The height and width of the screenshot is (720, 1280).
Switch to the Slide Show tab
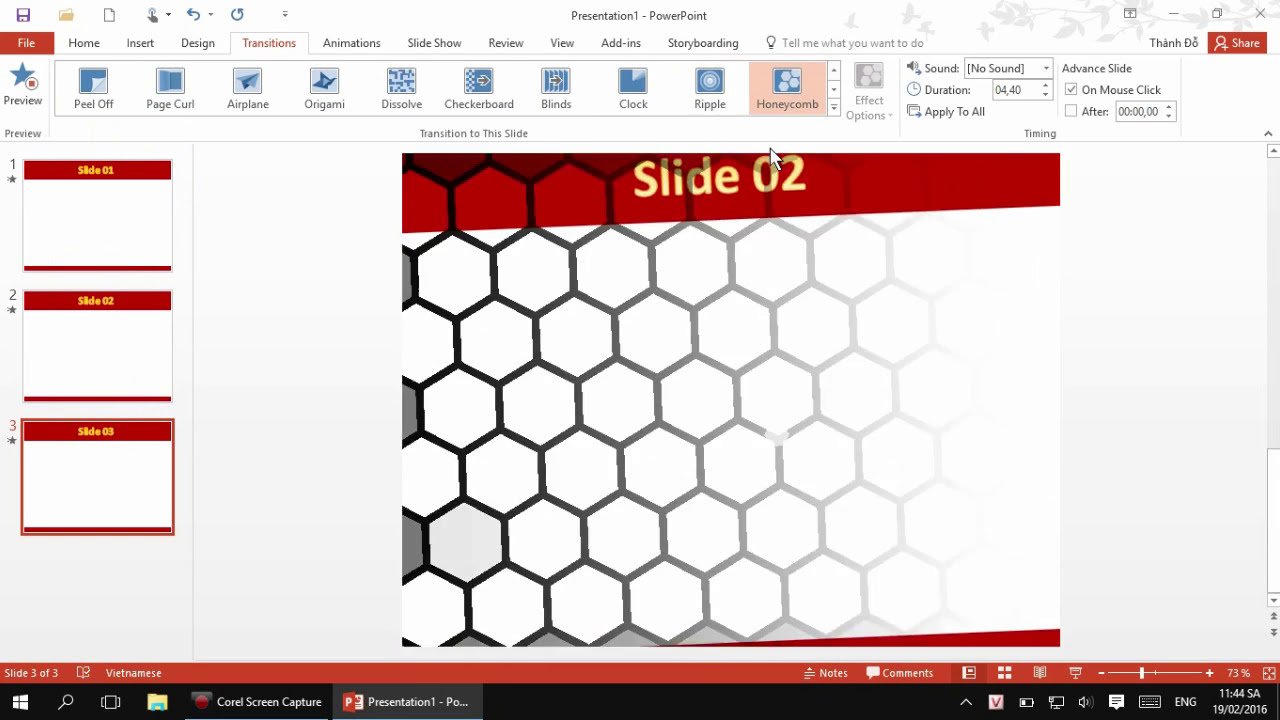(434, 43)
